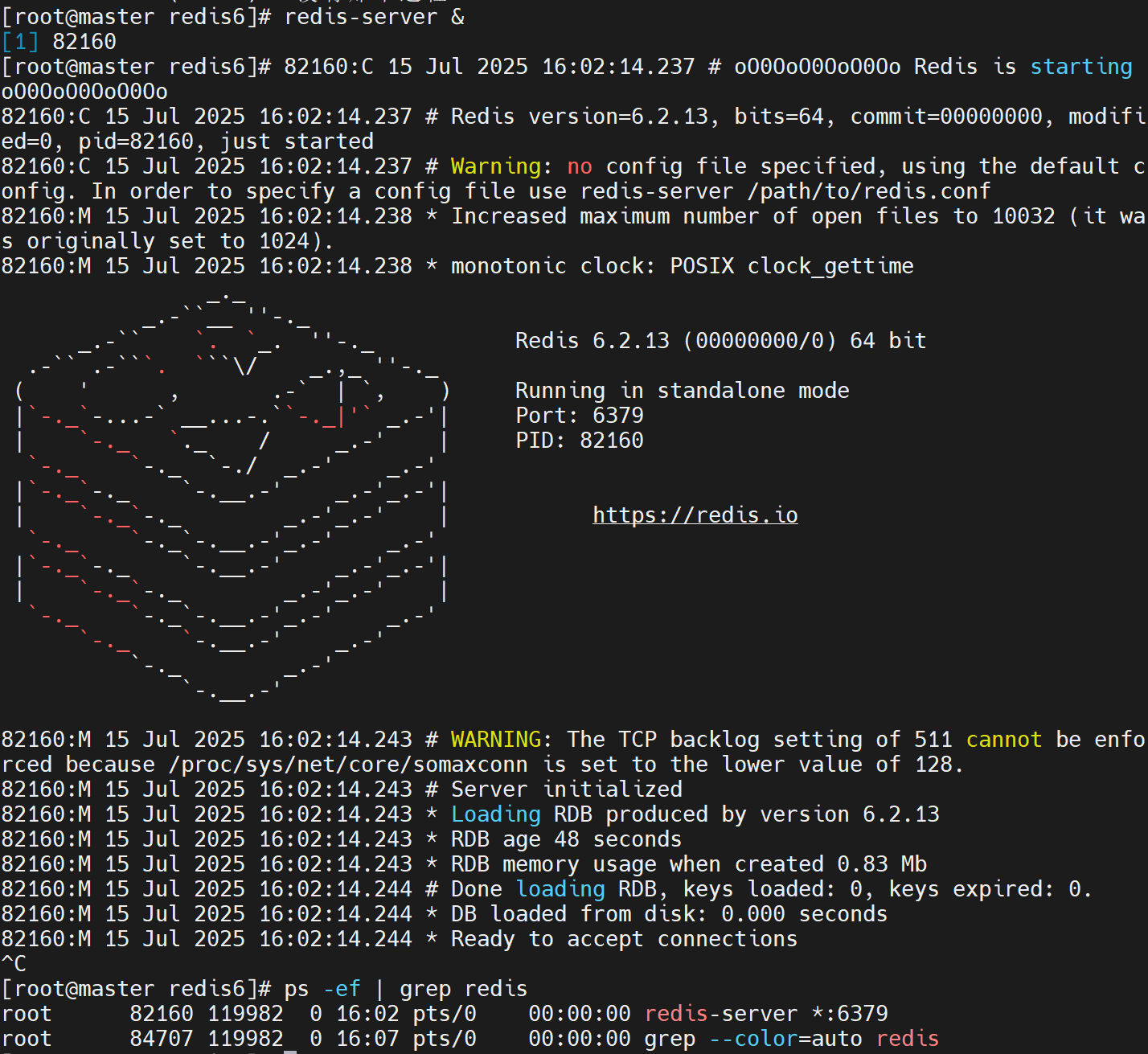
Task: Click the red 'no' word in config warning
Action: pyautogui.click(x=580, y=166)
